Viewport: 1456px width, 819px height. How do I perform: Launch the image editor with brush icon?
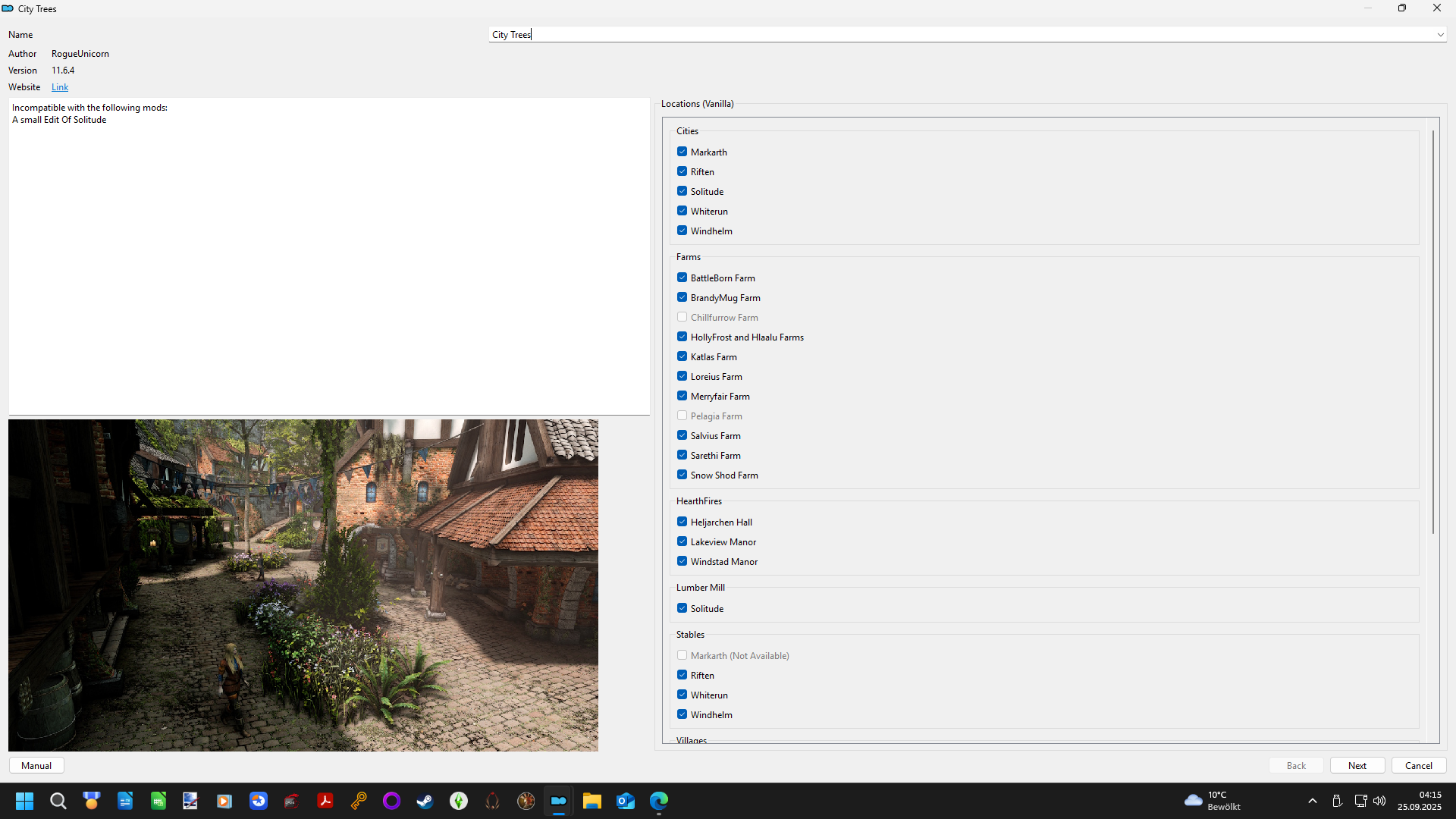(x=190, y=801)
